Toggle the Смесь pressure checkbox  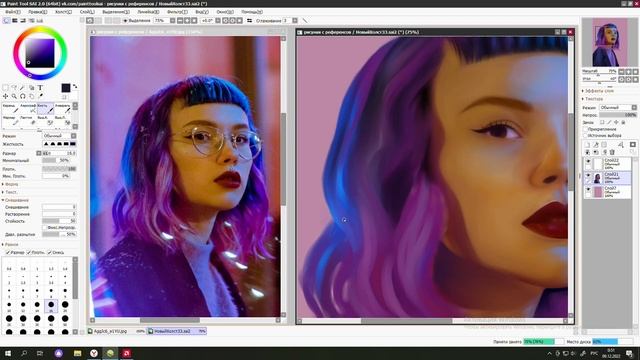[x=49, y=253]
